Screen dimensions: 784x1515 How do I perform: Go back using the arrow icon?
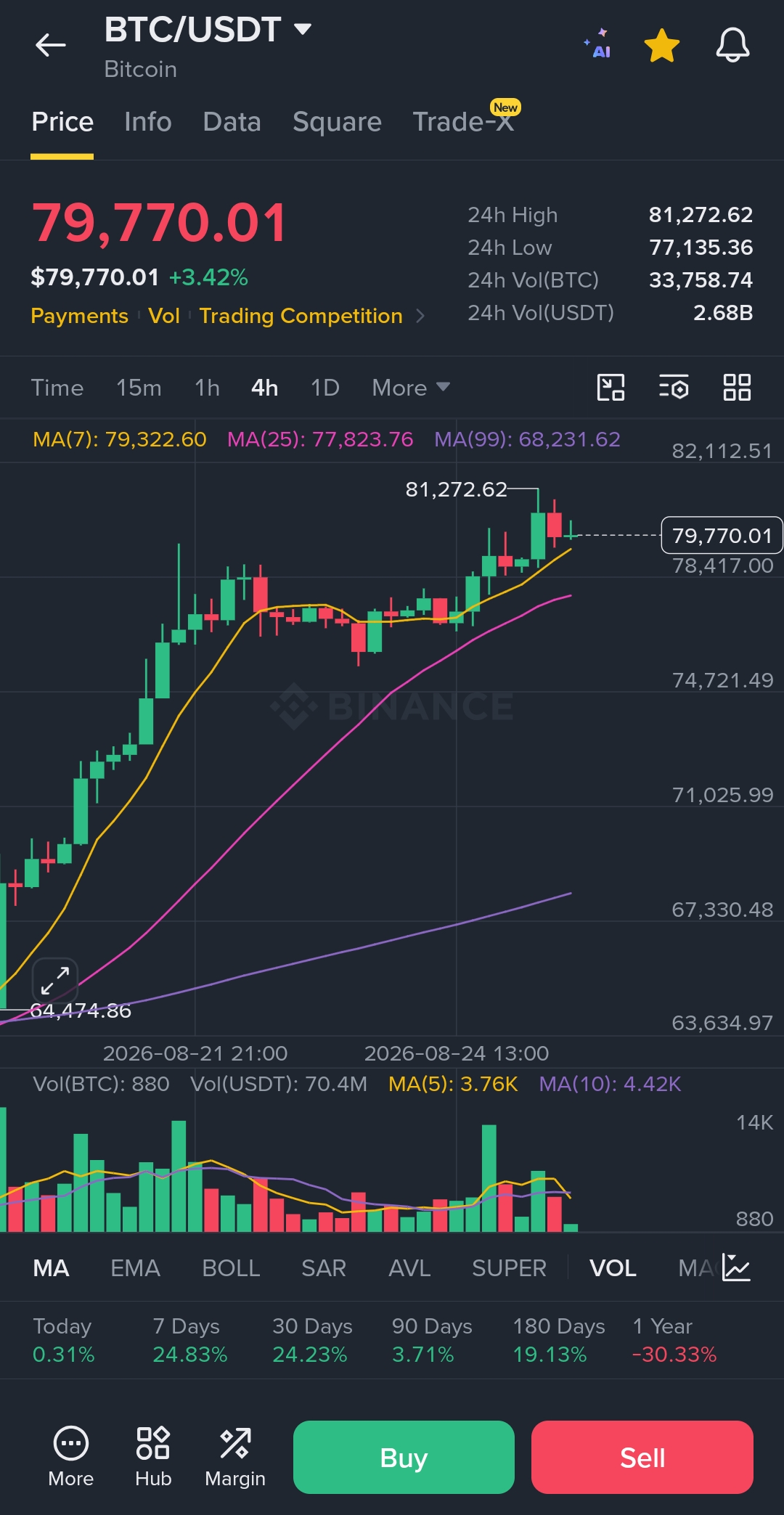click(x=50, y=45)
